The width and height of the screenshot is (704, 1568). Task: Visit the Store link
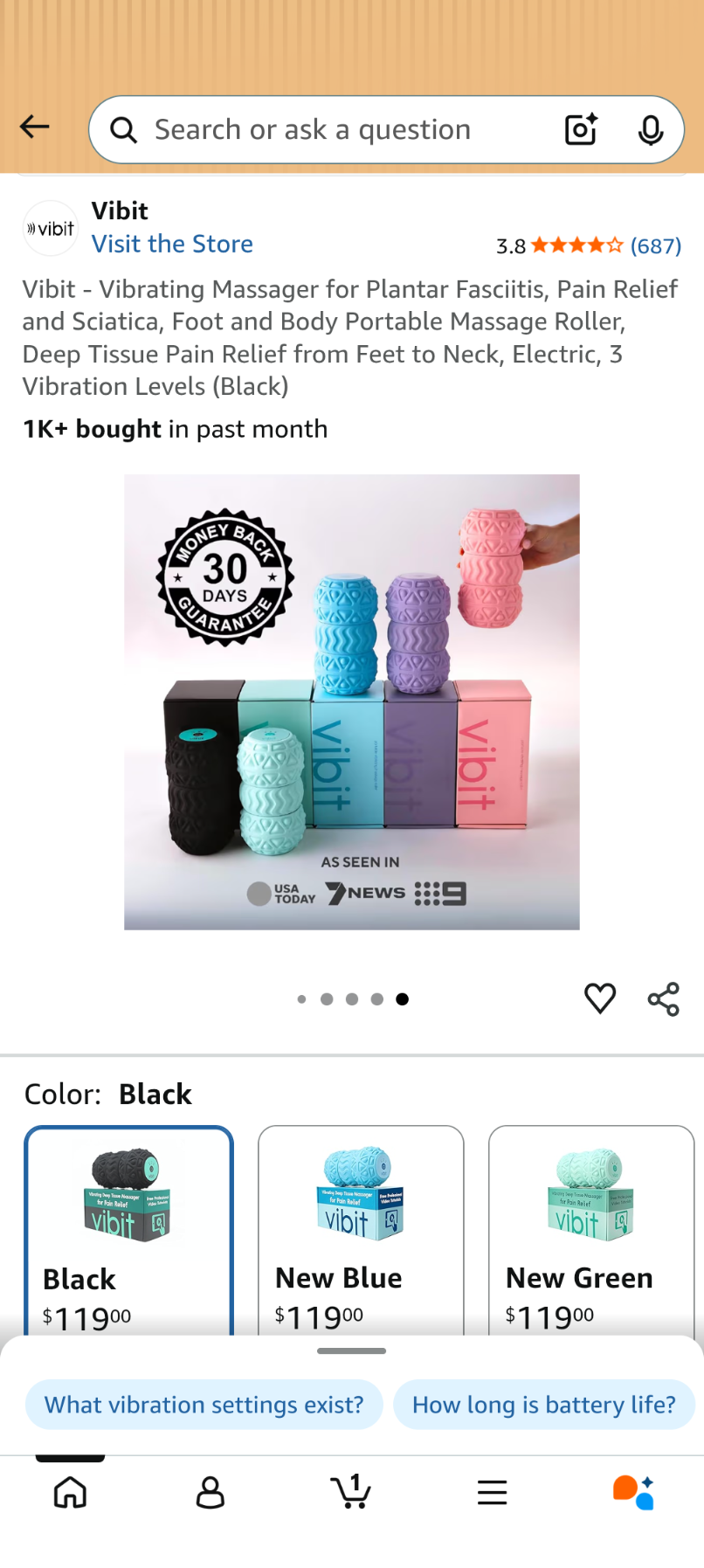[173, 244]
